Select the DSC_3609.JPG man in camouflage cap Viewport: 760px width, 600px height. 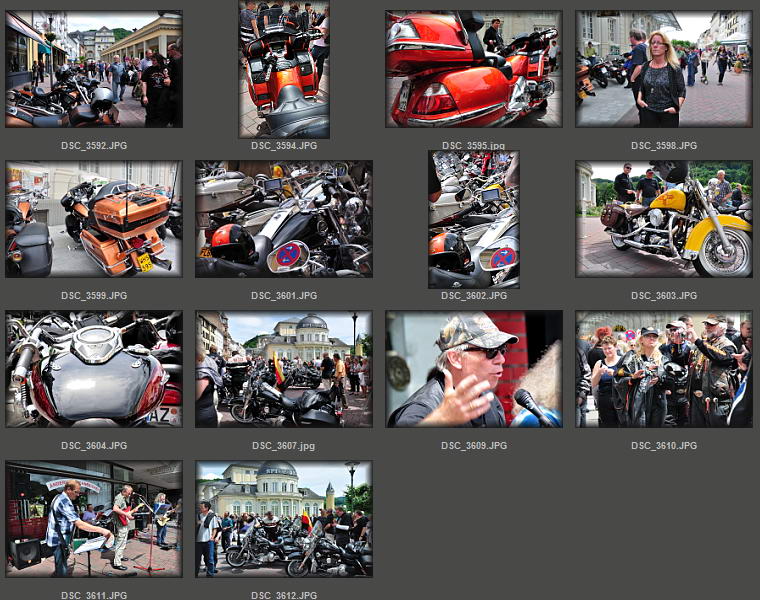(x=474, y=369)
